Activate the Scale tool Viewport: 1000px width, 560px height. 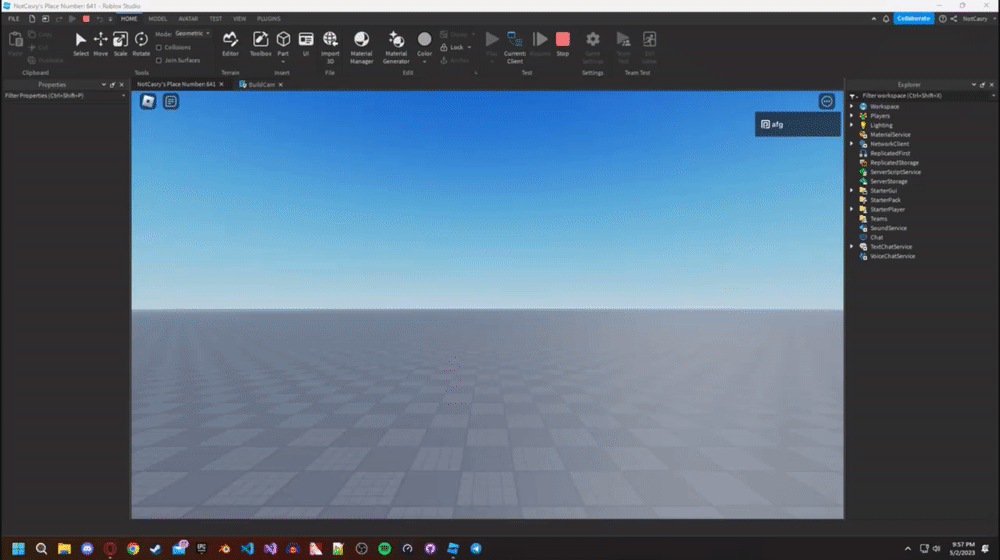click(x=120, y=44)
